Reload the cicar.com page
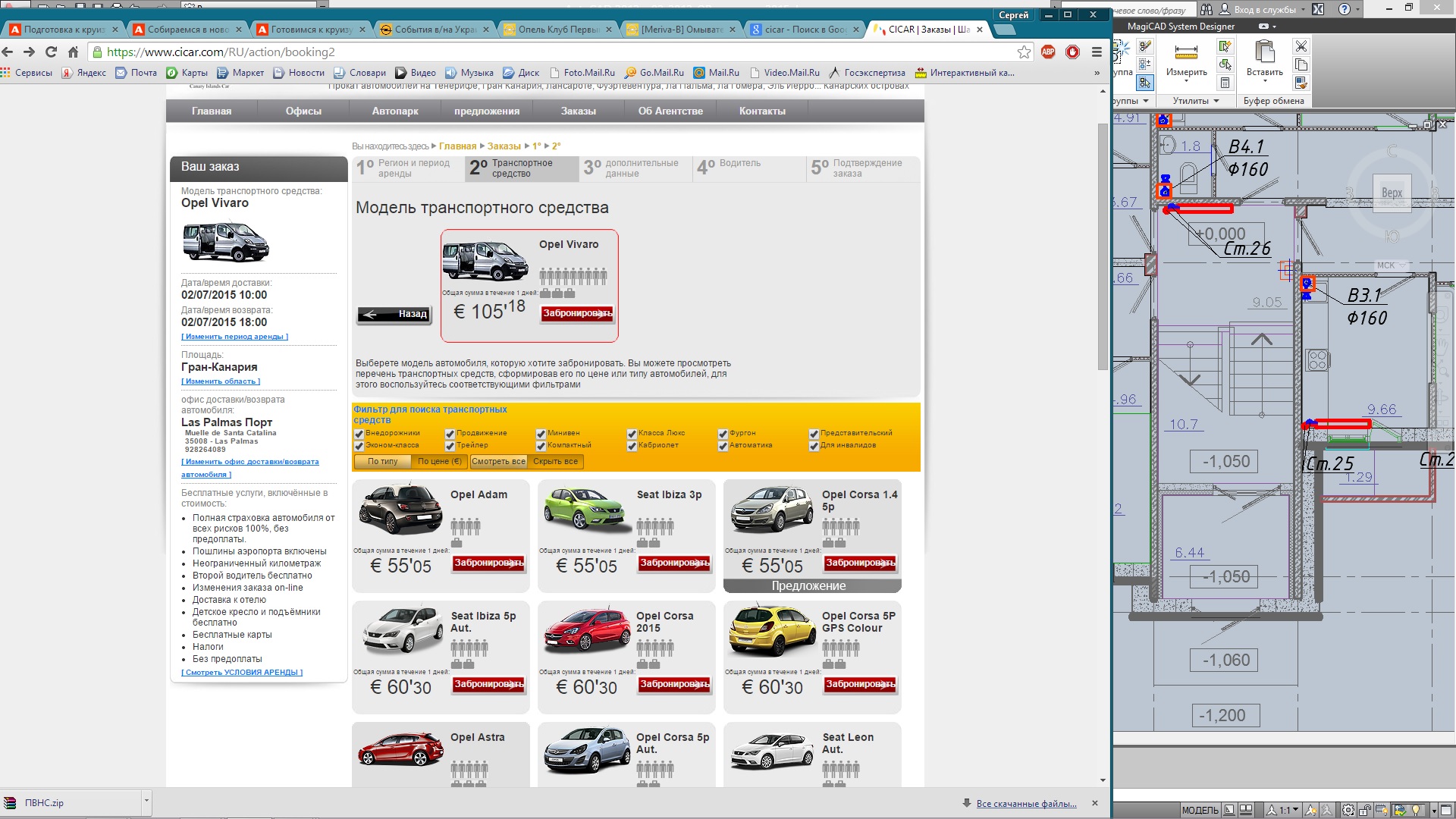1456x819 pixels. coord(51,52)
